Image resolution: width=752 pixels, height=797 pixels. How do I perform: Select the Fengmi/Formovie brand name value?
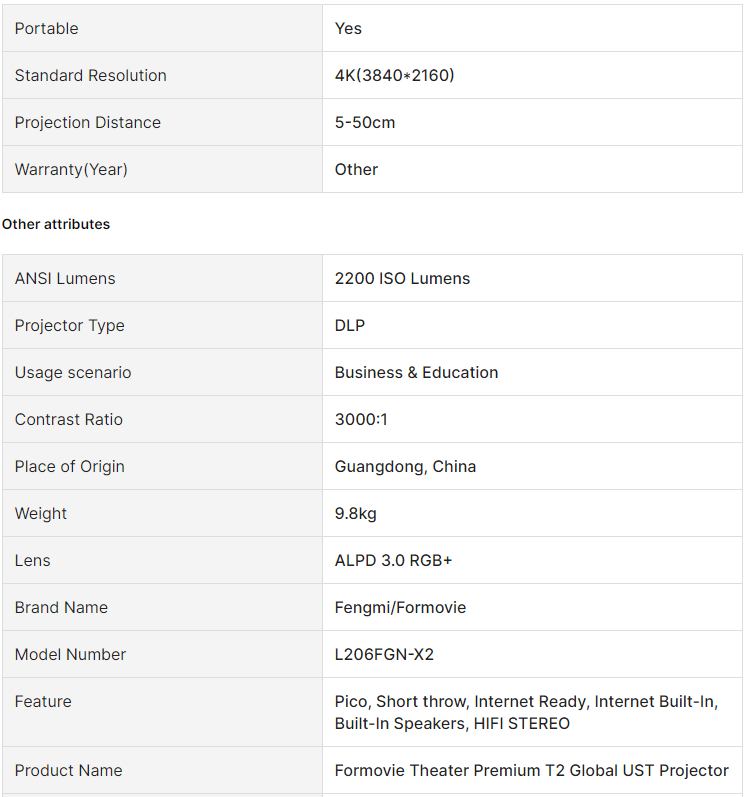pyautogui.click(x=400, y=607)
